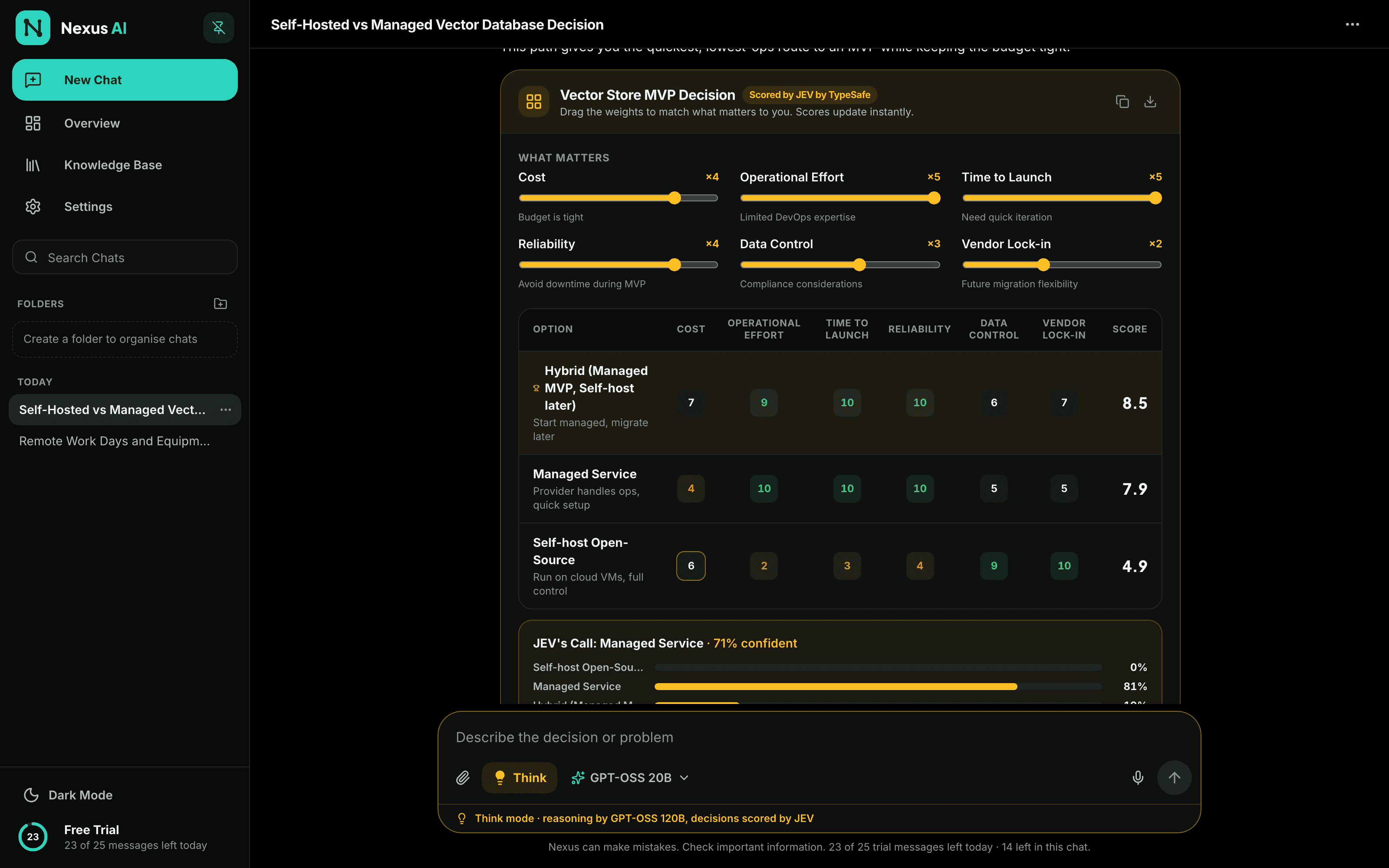The width and height of the screenshot is (1389, 868).
Task: Adjust the Cost weight slider
Action: tap(618, 198)
